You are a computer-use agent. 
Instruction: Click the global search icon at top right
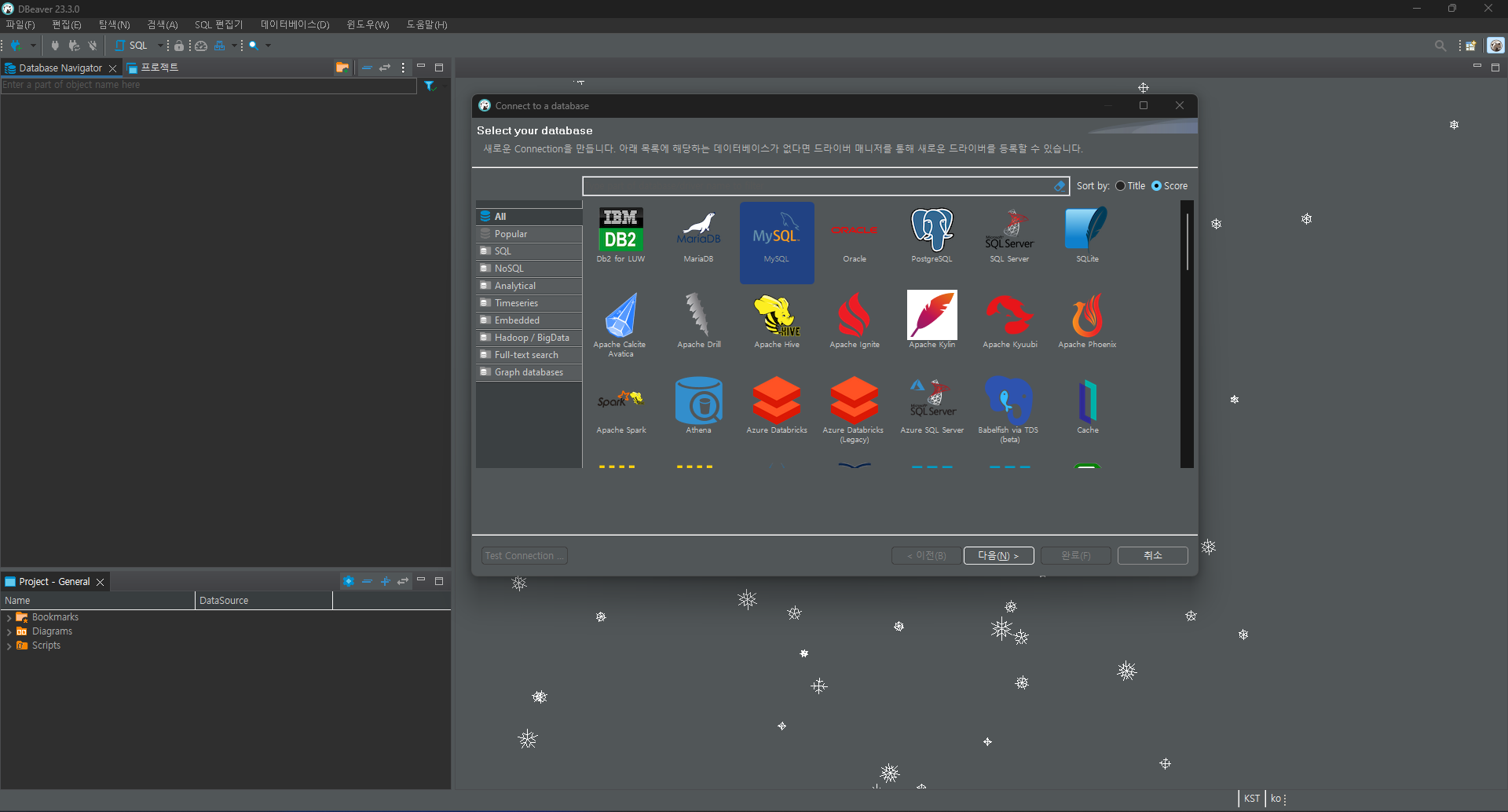click(x=1440, y=46)
